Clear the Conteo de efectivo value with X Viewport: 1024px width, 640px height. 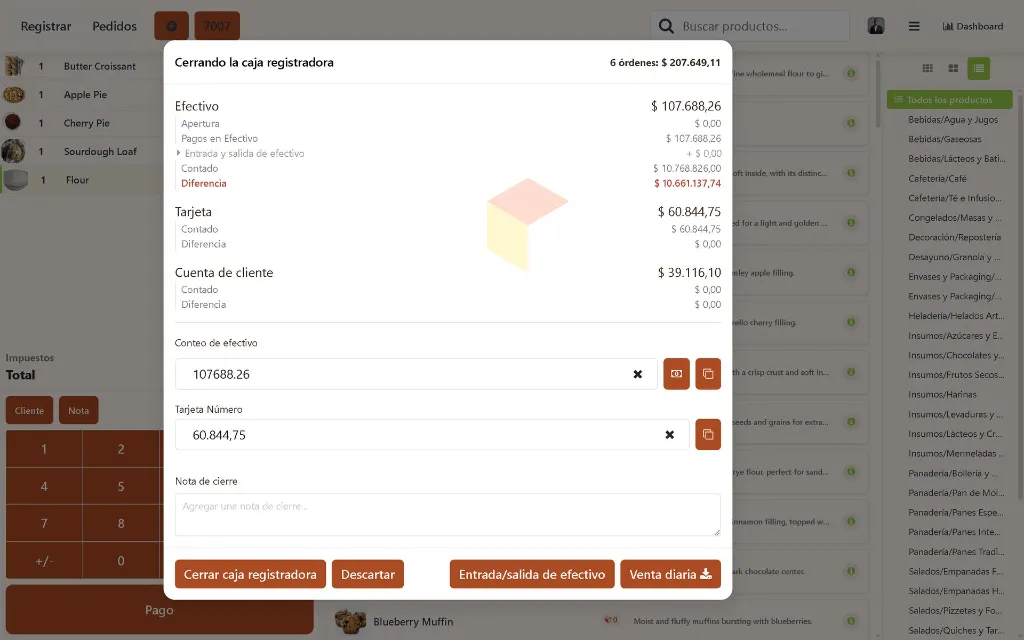click(637, 374)
